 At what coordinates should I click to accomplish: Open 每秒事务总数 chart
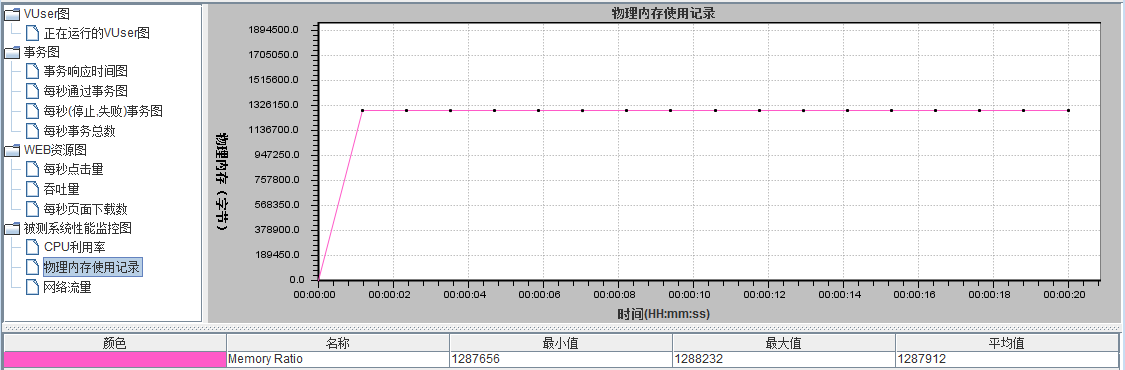(x=80, y=131)
